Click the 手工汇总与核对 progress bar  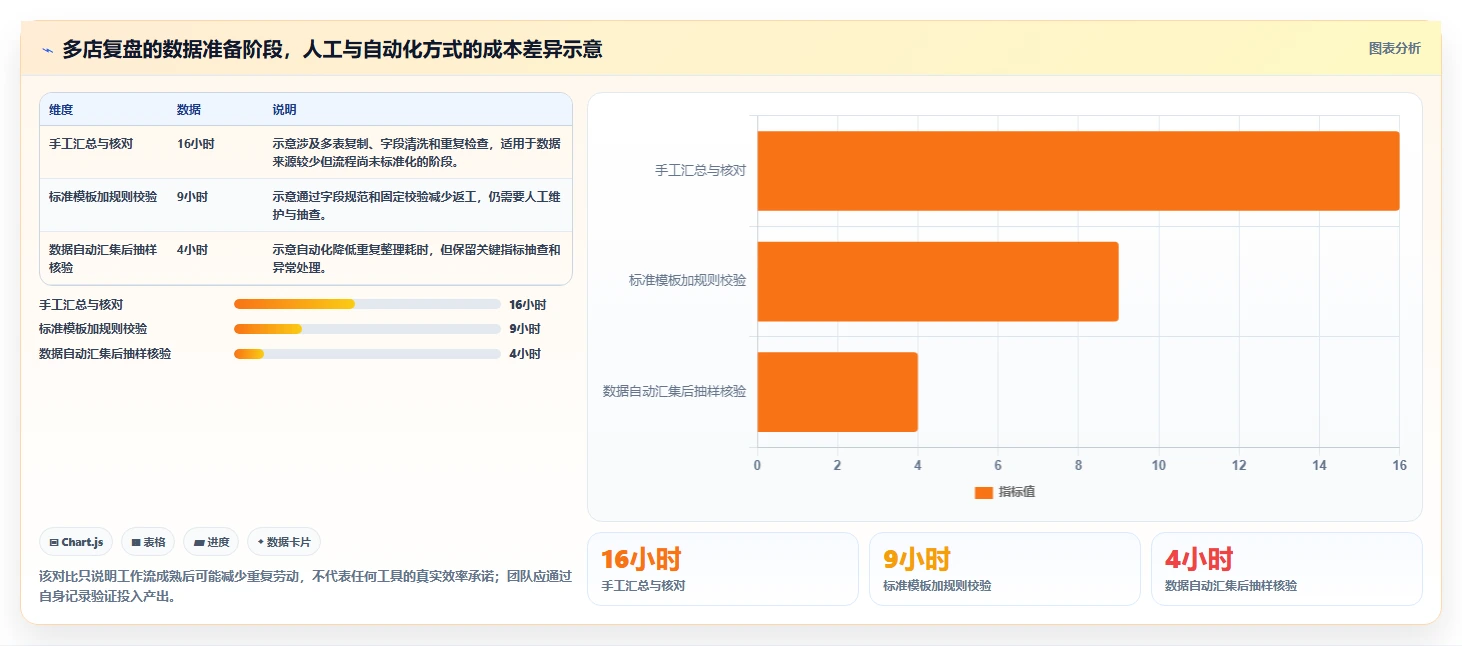[367, 304]
